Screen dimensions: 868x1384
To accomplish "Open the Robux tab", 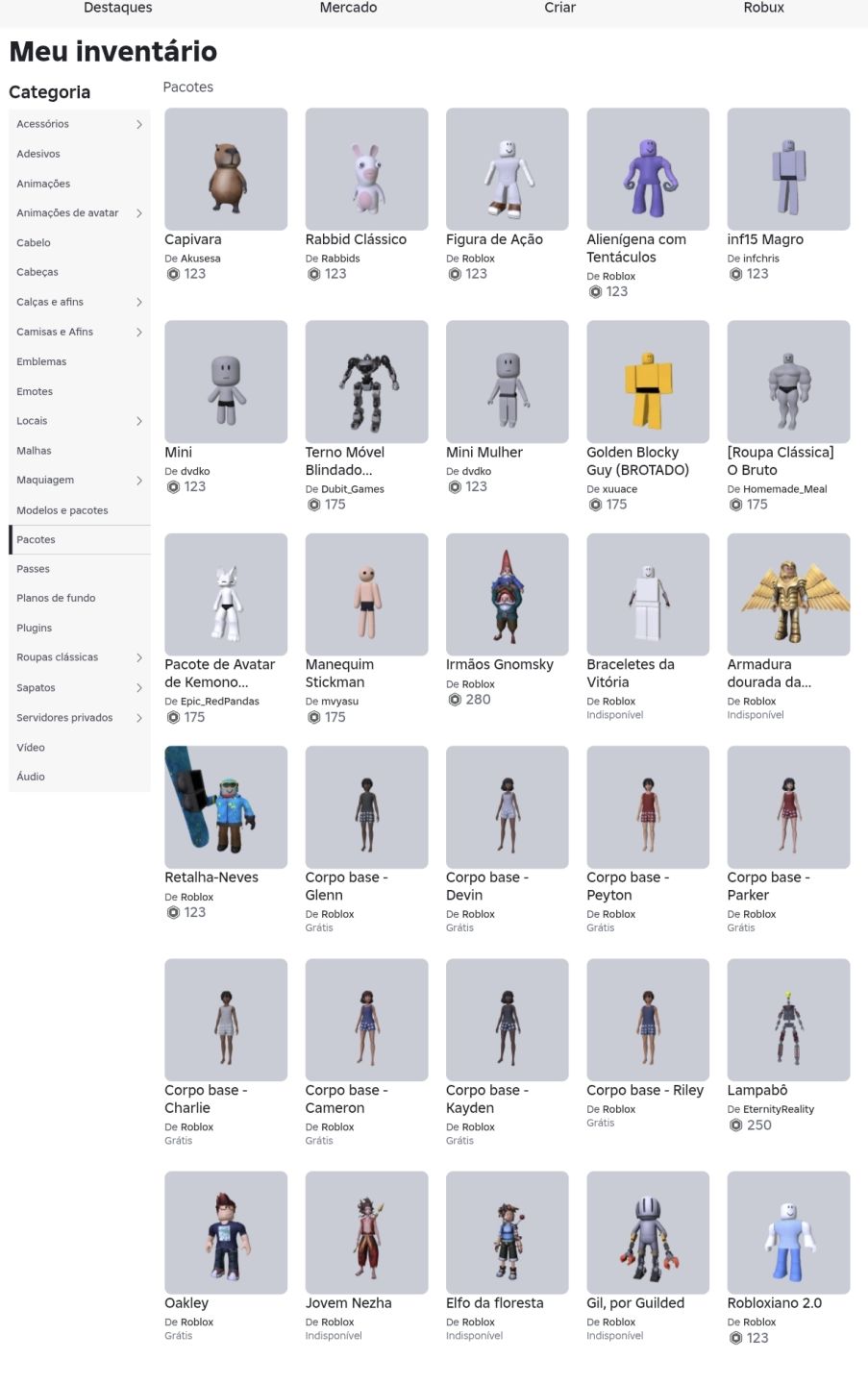I will click(x=764, y=8).
